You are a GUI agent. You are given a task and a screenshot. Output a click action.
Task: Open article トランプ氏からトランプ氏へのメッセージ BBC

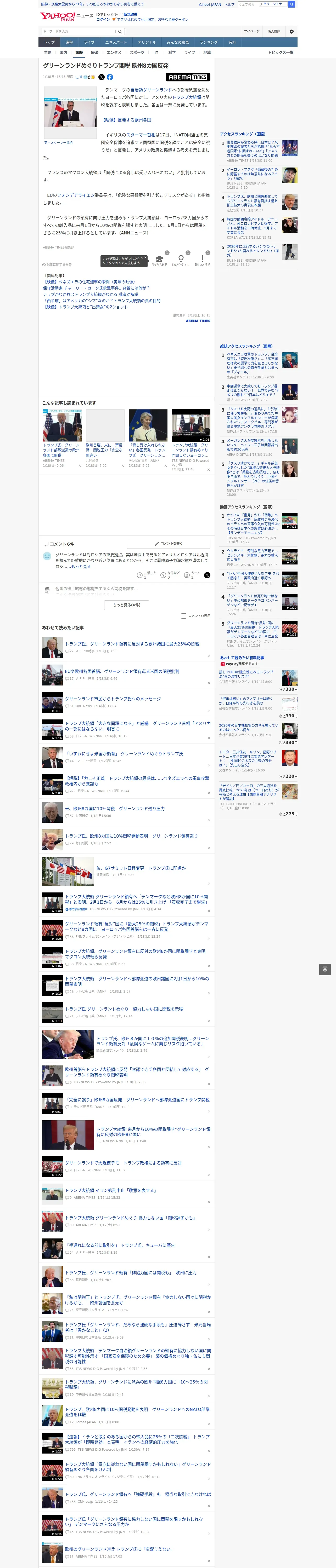(x=113, y=699)
